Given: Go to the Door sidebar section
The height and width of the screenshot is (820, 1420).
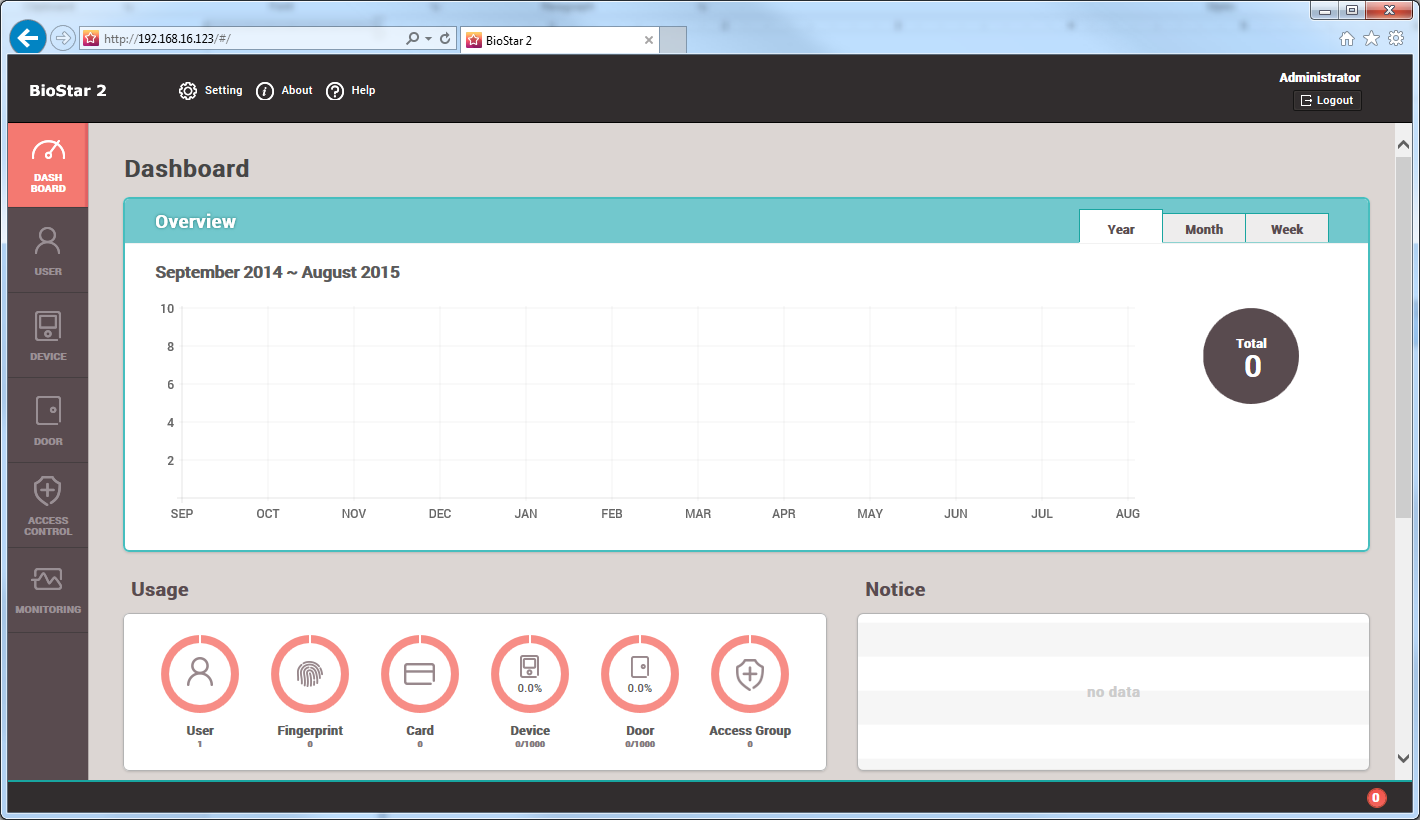Looking at the screenshot, I should pos(48,421).
